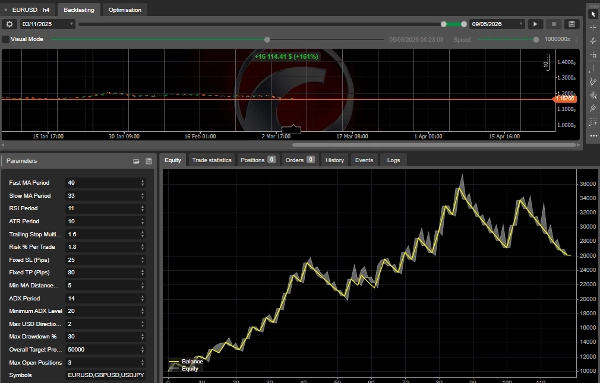Click the Max Open Positions value field
This screenshot has height=383, width=600.
tap(105, 363)
